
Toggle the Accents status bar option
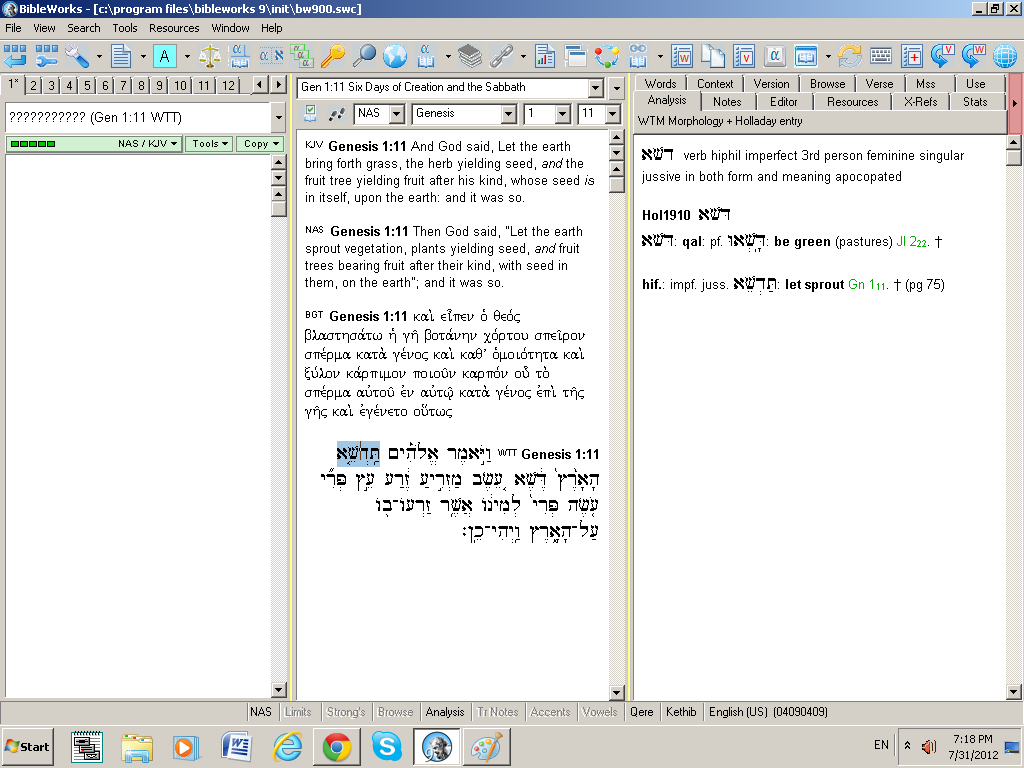click(550, 712)
